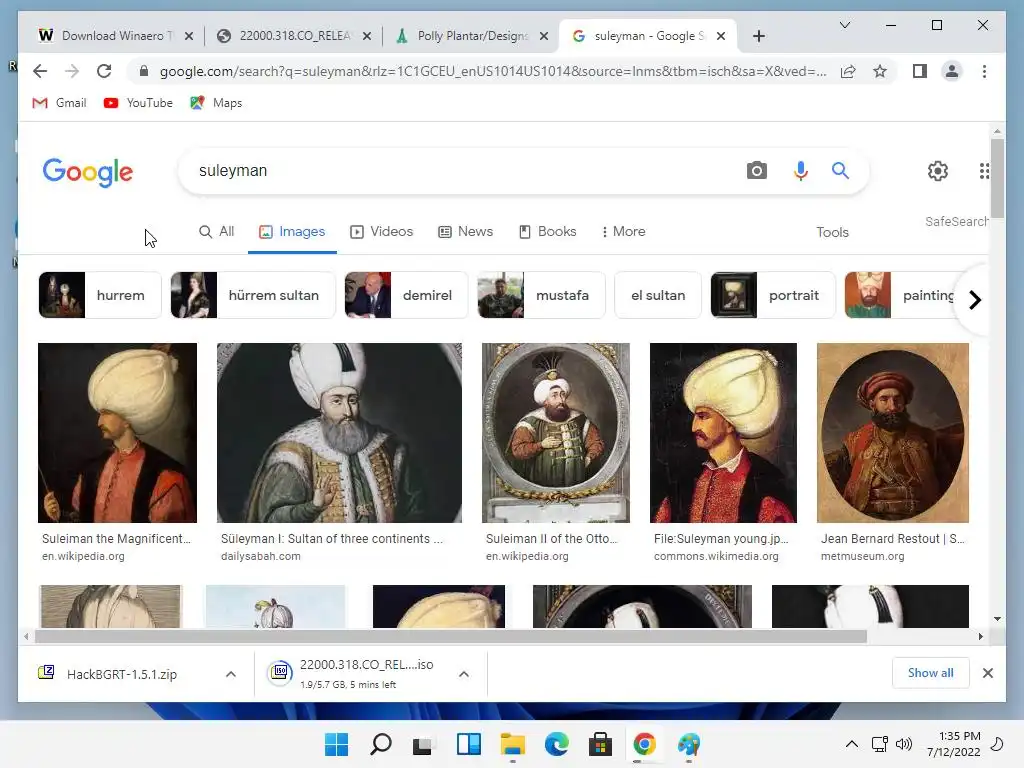Open the Tools filter options
Screen dimensions: 1024x768
pos(832,232)
